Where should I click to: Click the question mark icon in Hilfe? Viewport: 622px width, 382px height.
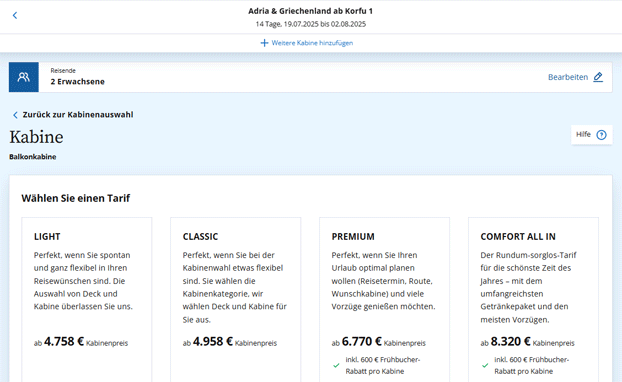click(x=601, y=135)
